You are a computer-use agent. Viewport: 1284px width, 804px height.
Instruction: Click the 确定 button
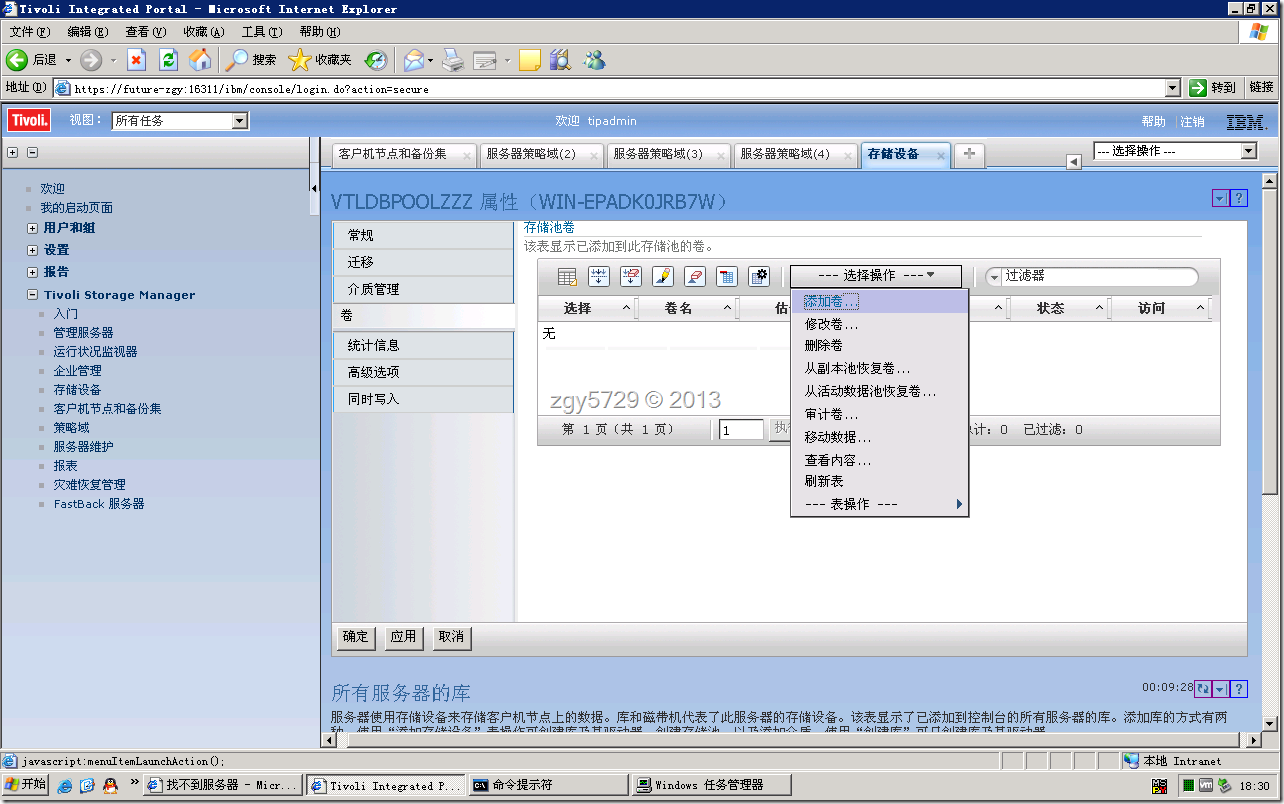pos(355,637)
